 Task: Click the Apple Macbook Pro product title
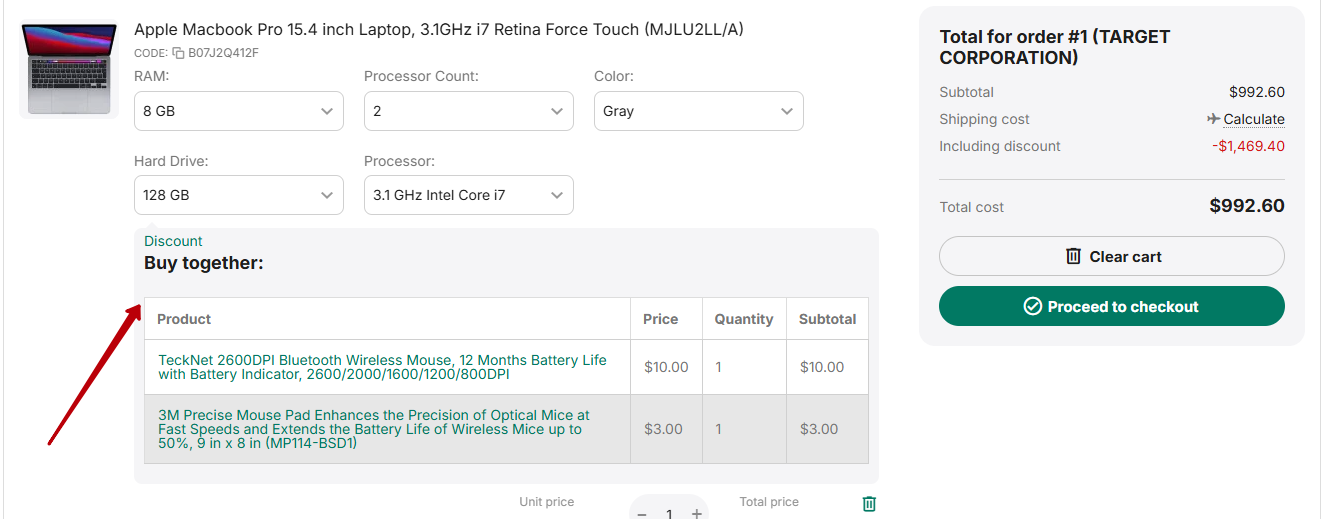tap(438, 30)
